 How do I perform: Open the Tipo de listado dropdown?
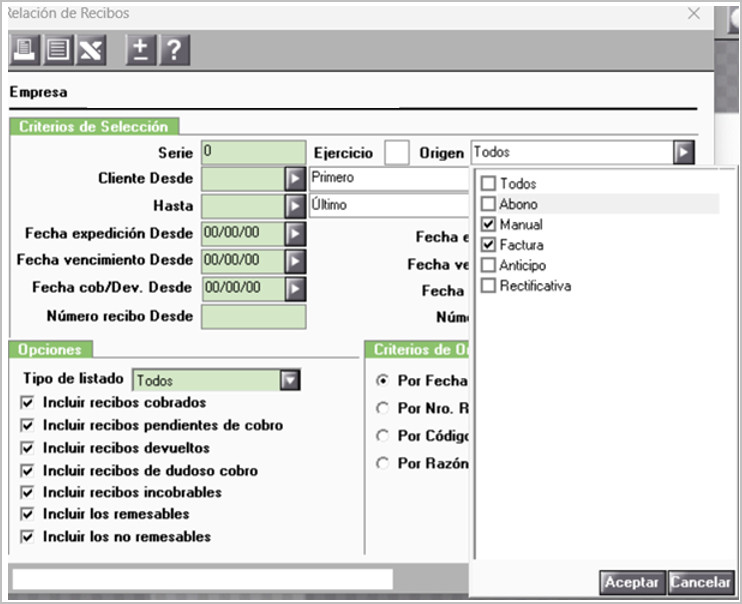pos(290,380)
